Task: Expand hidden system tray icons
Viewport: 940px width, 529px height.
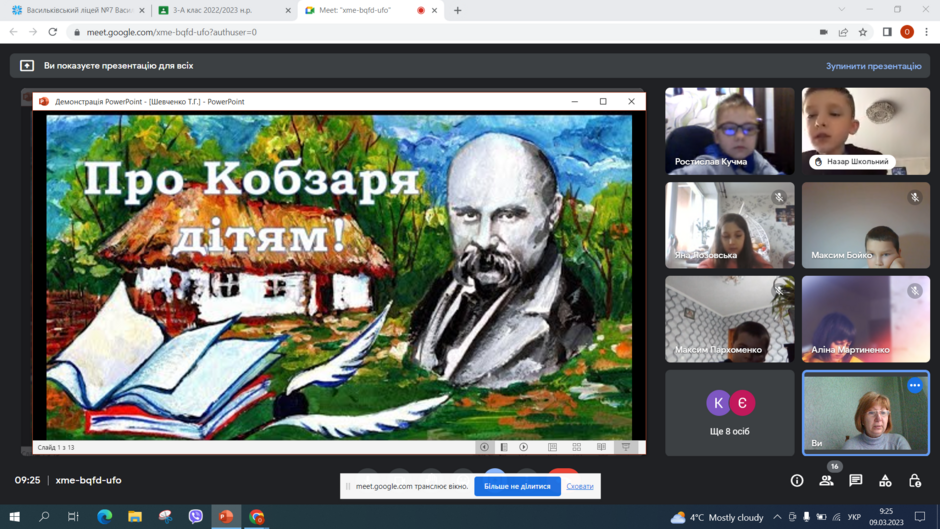Action: [777, 517]
